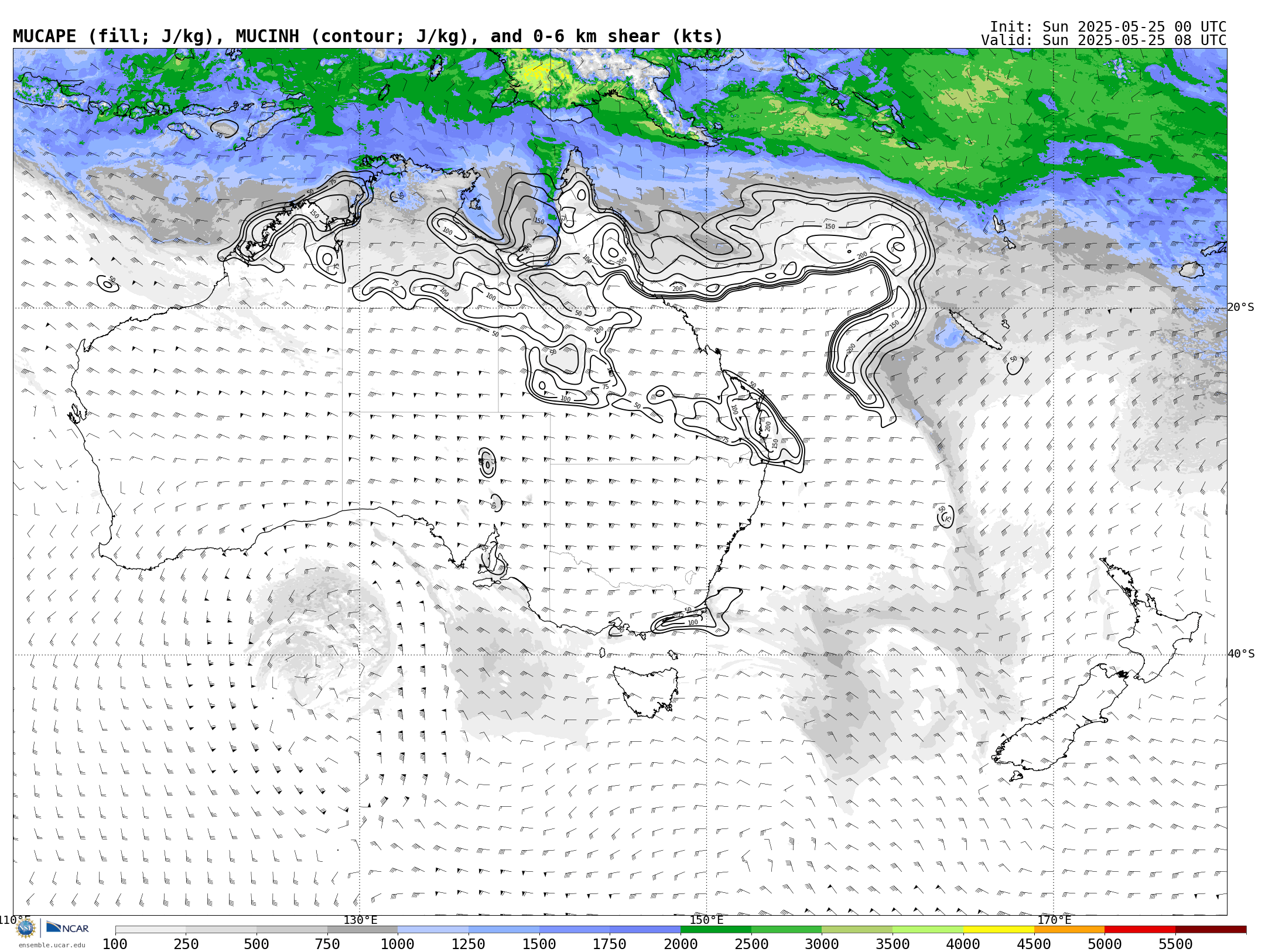Pick the 4500–5000 orange colorbar swatch
1265x952 pixels.
coord(1069,930)
